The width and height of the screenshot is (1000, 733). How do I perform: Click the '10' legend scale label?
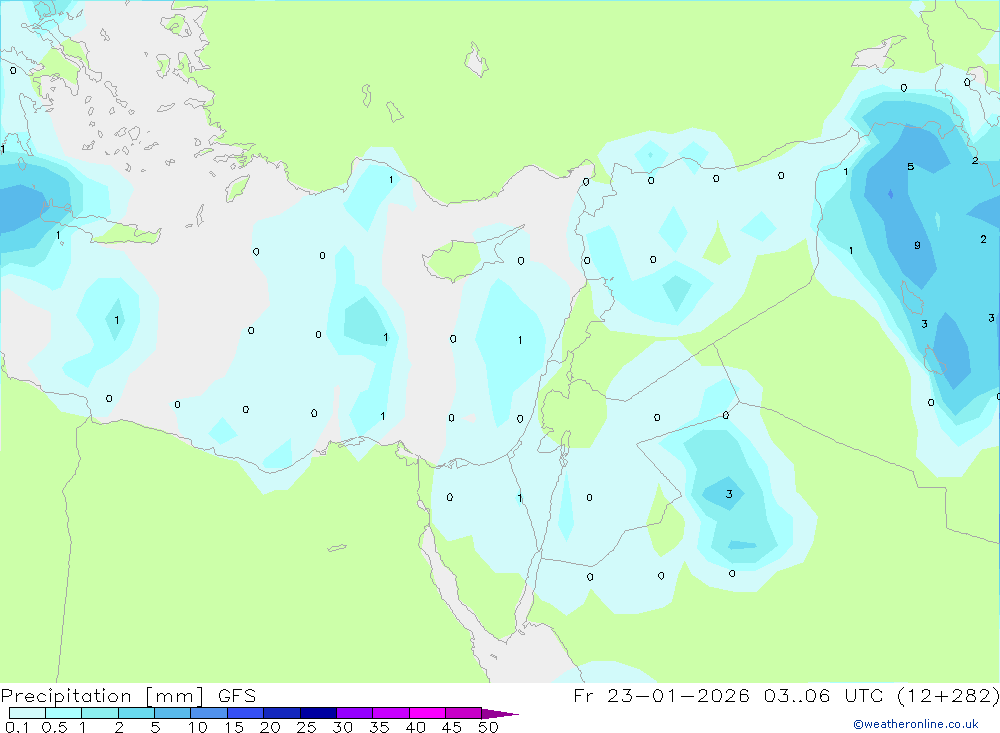(198, 727)
